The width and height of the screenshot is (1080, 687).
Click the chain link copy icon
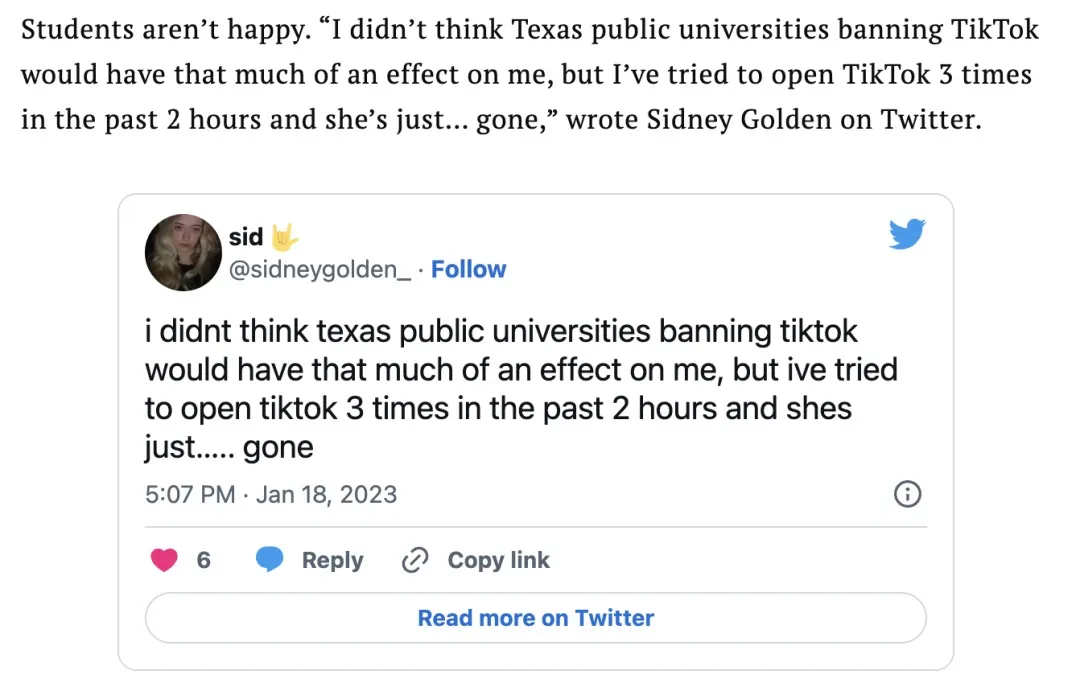coord(414,560)
